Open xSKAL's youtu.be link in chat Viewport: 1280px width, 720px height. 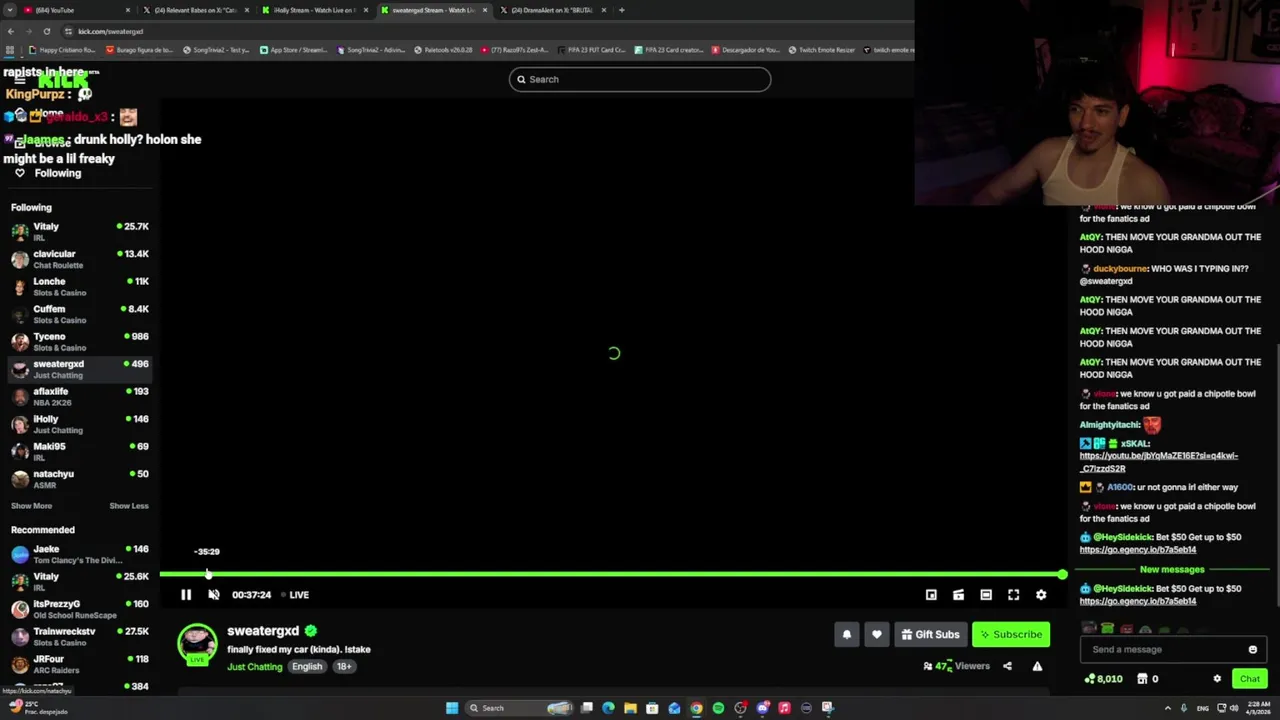point(1158,462)
